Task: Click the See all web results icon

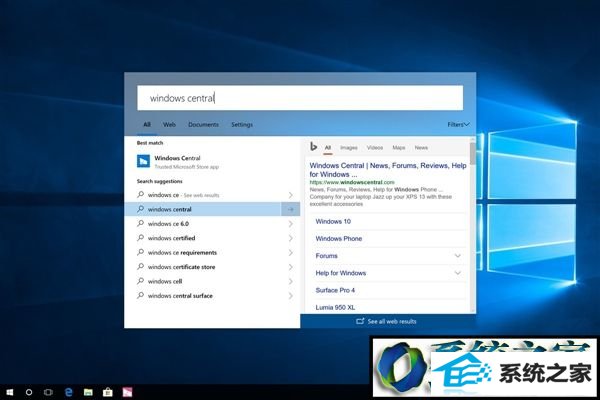Action: (360, 321)
